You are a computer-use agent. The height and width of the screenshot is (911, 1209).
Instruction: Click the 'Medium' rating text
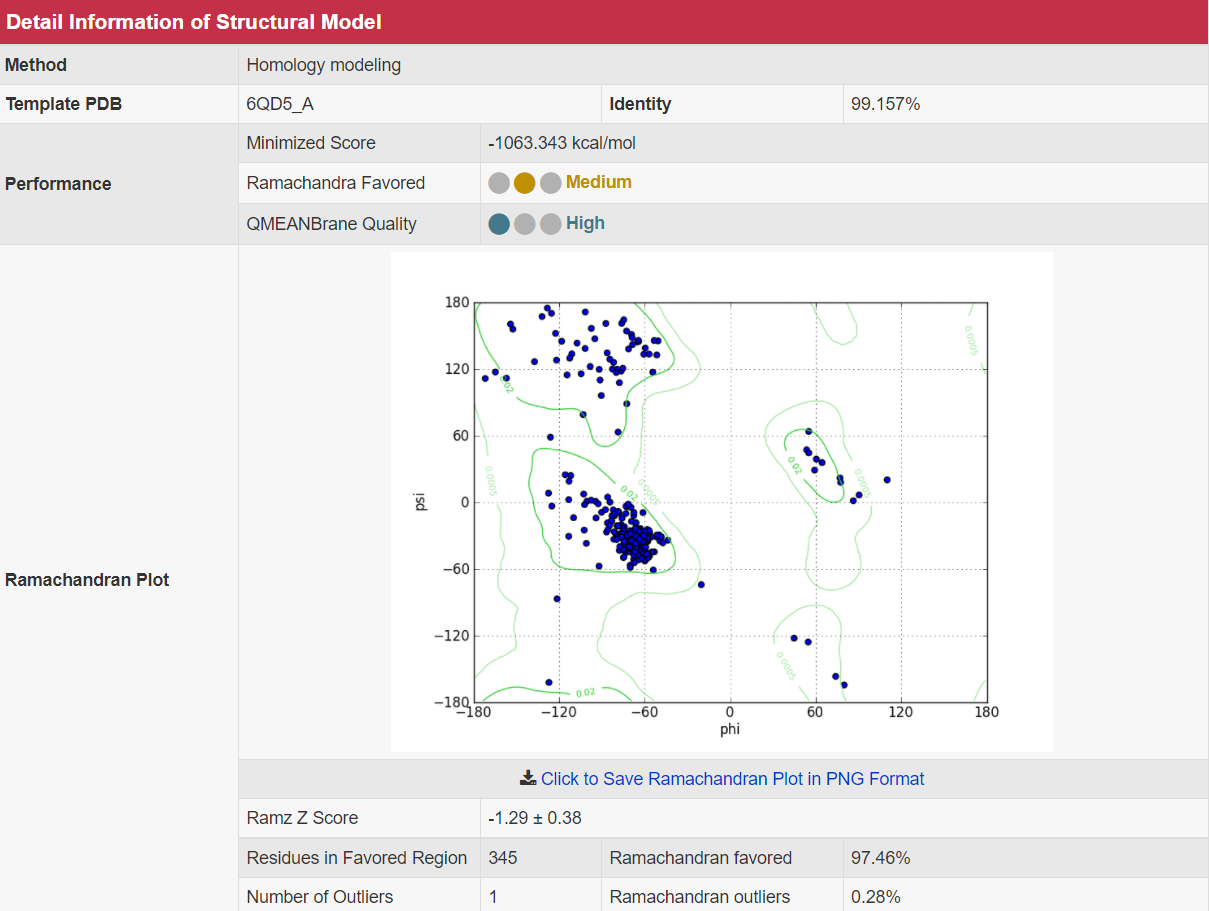(x=598, y=182)
